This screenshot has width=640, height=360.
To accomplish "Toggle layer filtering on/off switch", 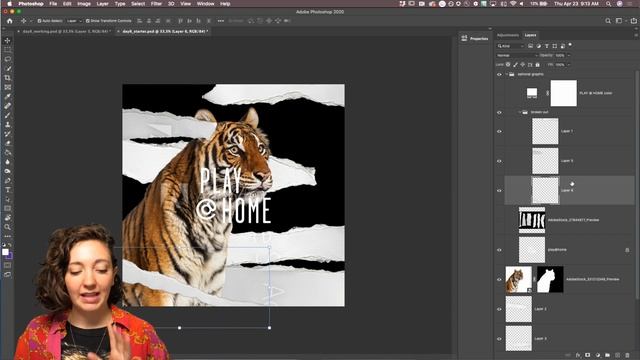I will [570, 45].
